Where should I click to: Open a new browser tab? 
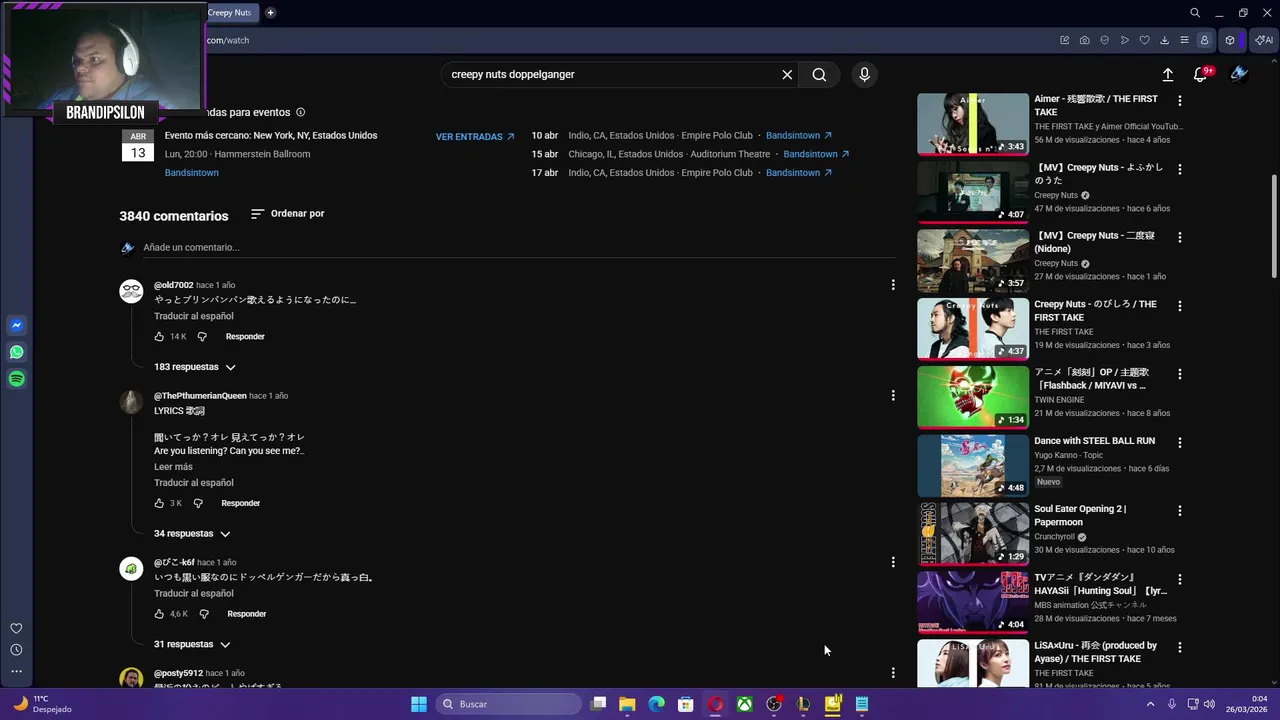click(x=270, y=13)
